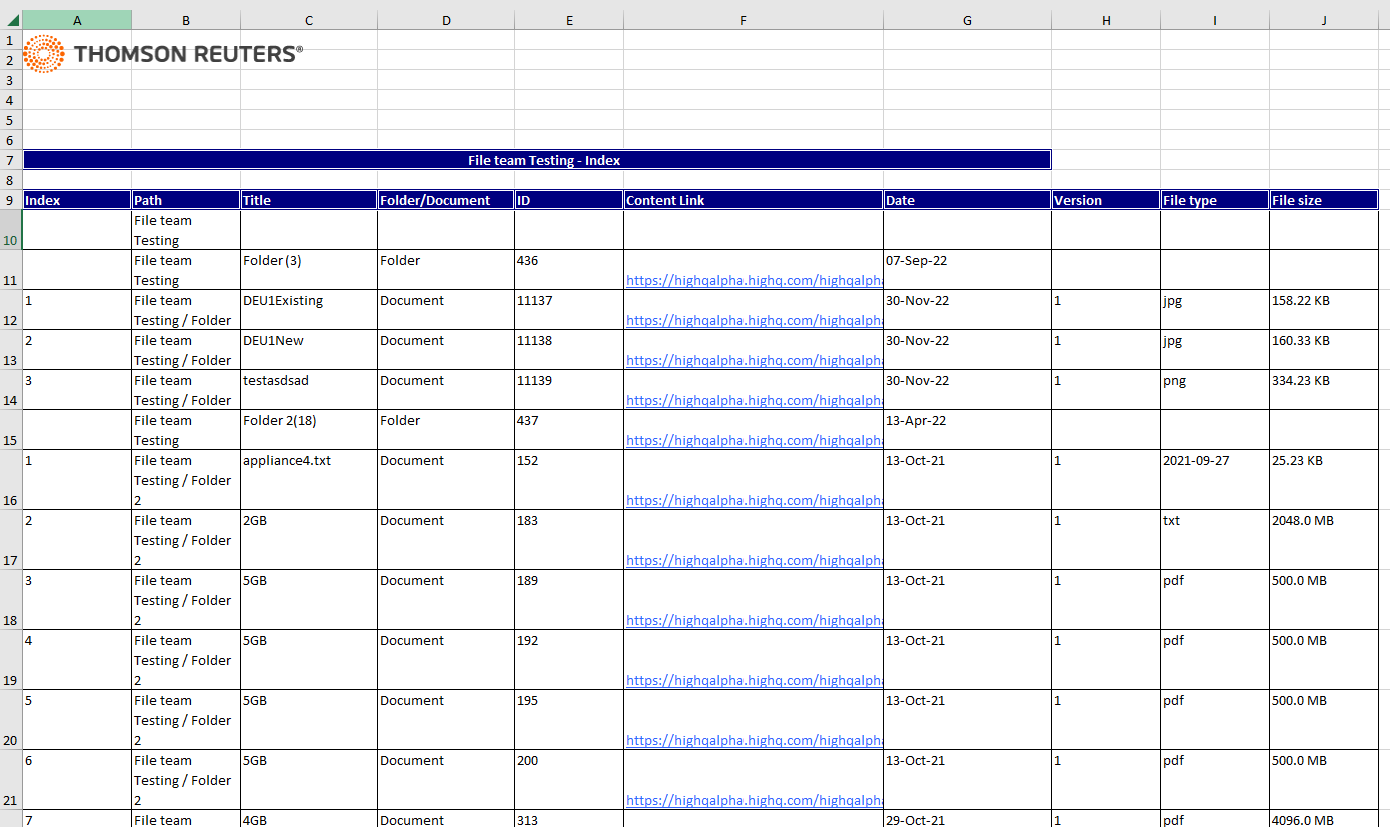Click the 'File size' header cell
This screenshot has height=827, width=1391.
pyautogui.click(x=1323, y=200)
